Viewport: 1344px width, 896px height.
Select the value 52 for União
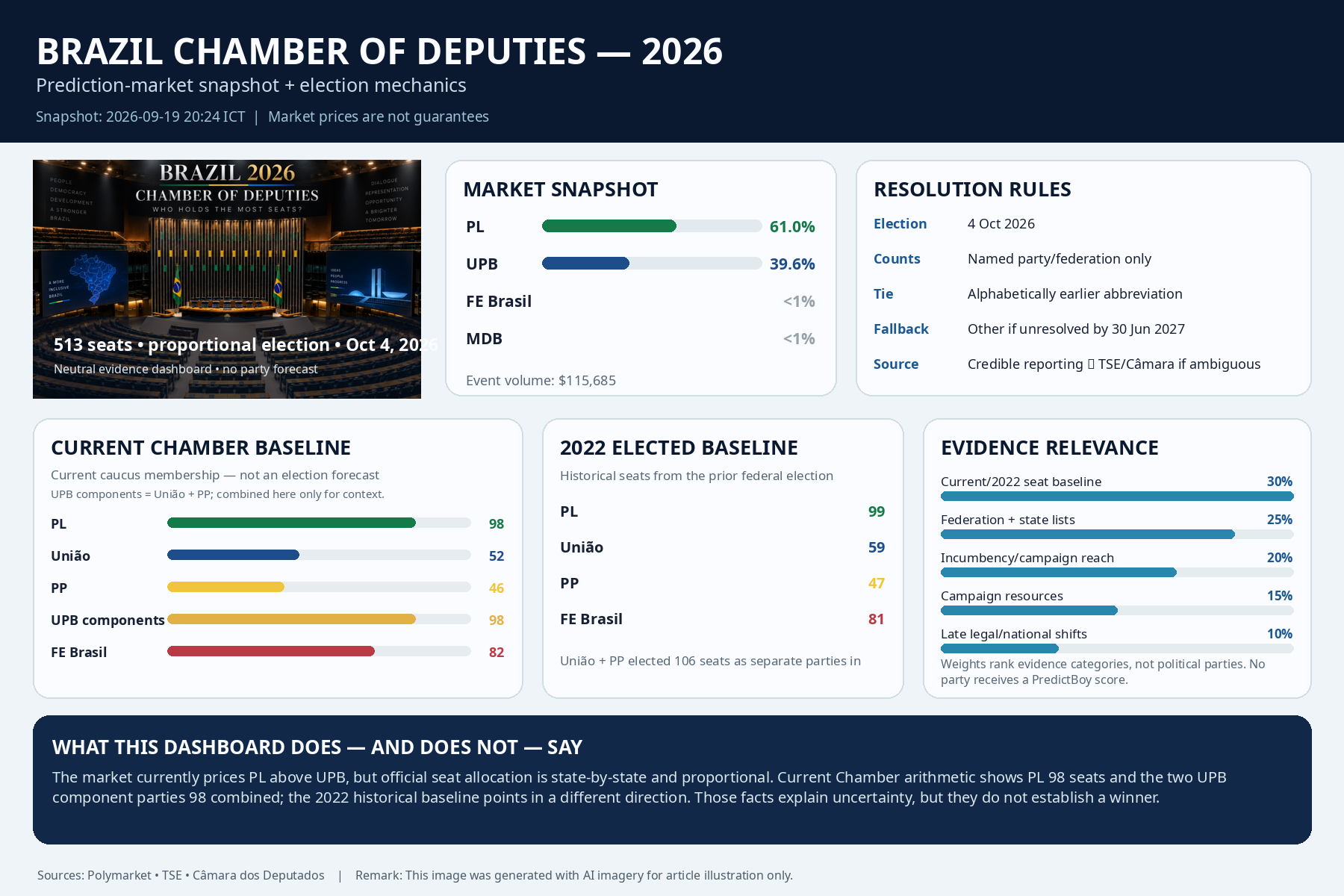pyautogui.click(x=497, y=556)
